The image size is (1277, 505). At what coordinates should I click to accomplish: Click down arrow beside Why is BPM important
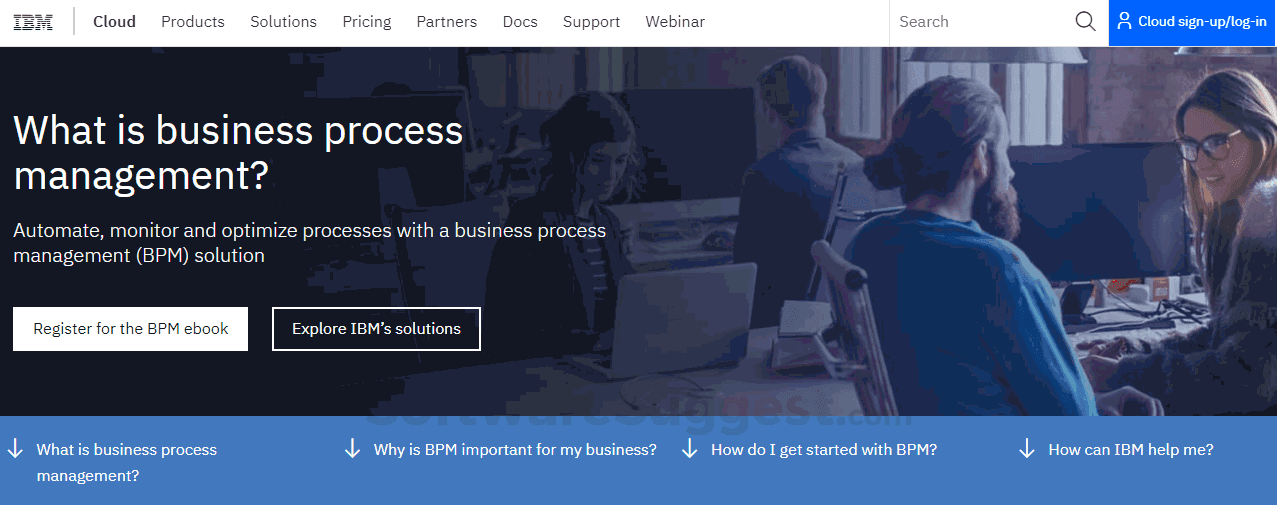pyautogui.click(x=352, y=447)
